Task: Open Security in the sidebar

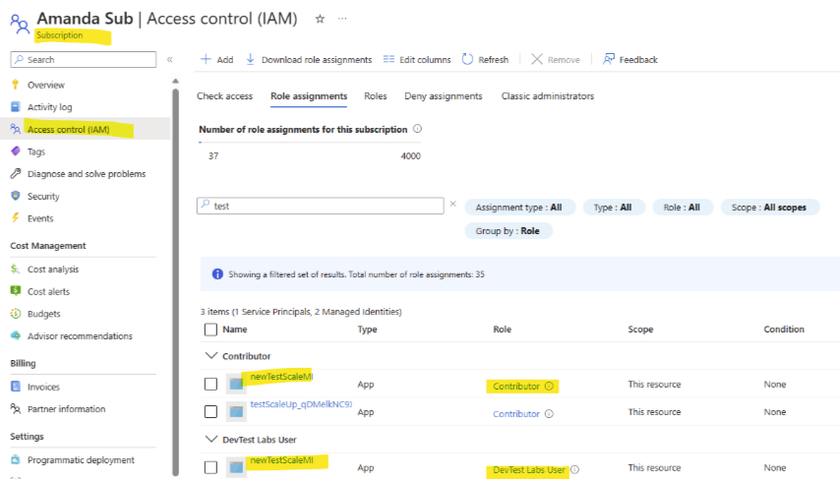Action: 43,196
